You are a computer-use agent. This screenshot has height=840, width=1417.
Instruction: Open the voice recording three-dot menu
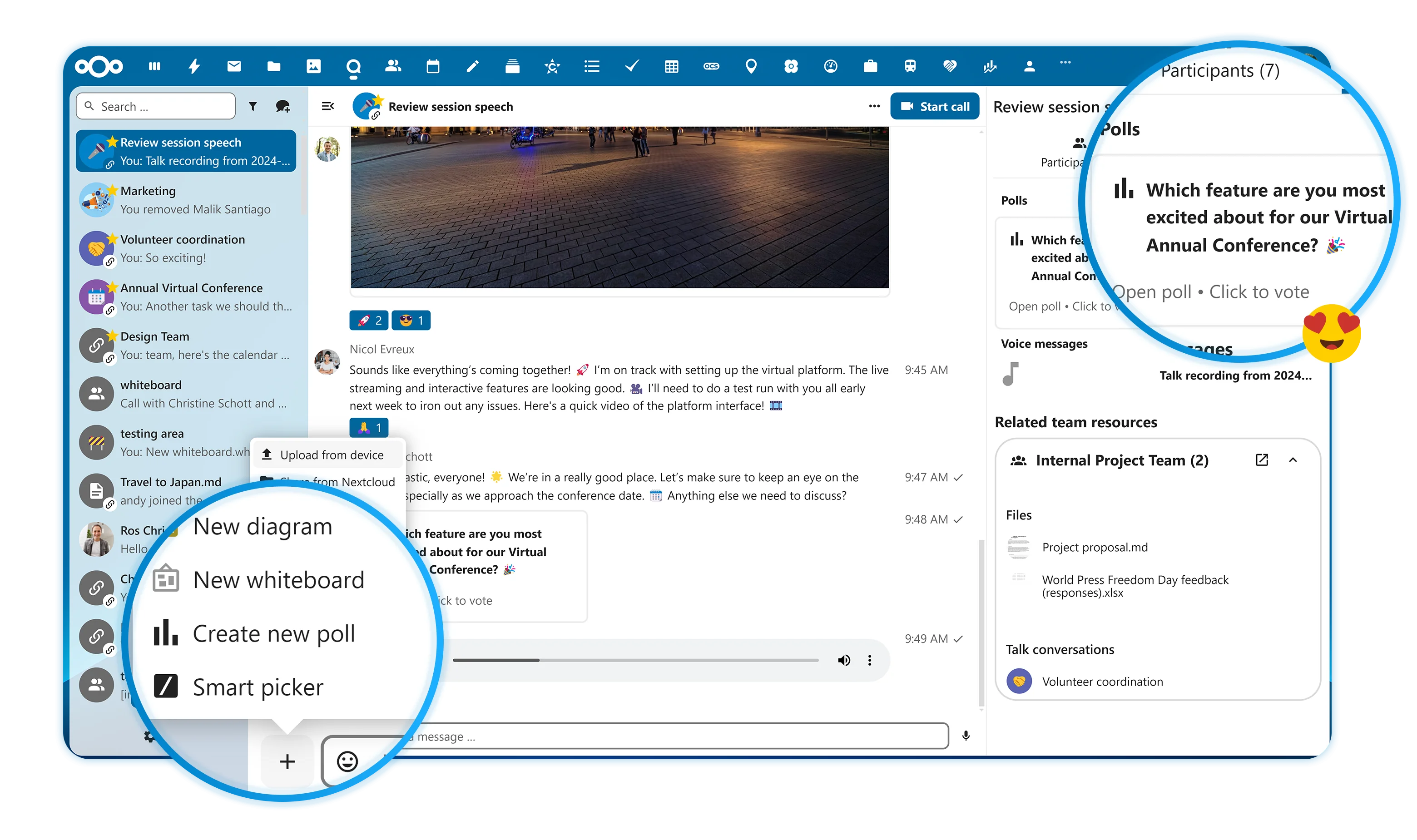coord(870,660)
